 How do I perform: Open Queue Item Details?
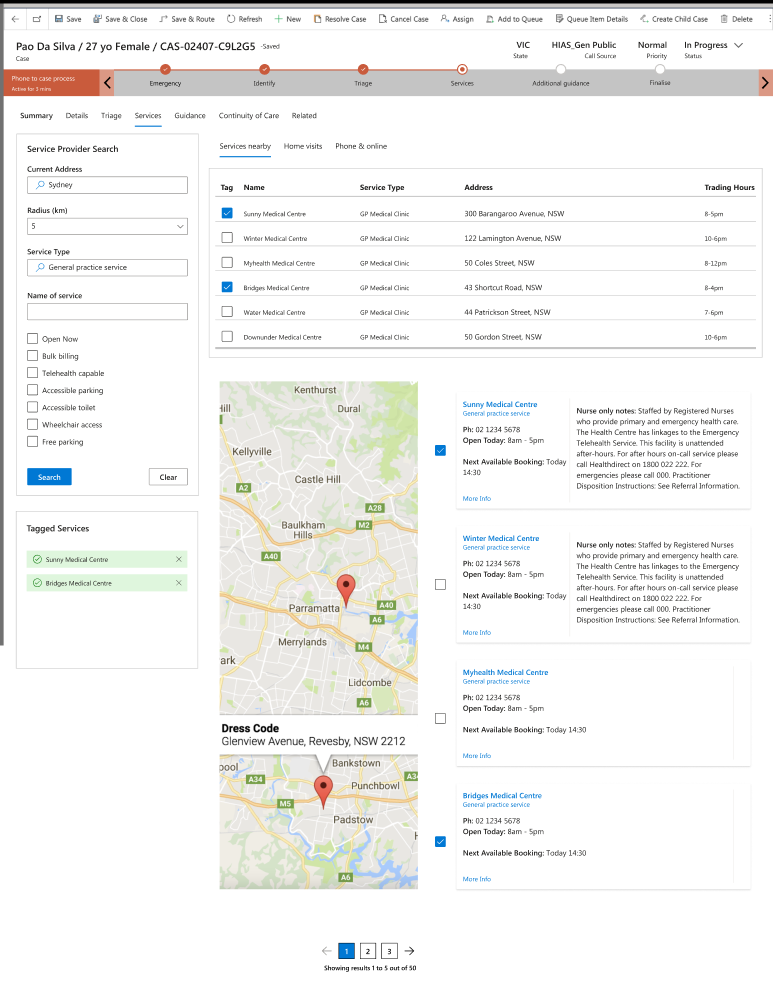tap(591, 19)
